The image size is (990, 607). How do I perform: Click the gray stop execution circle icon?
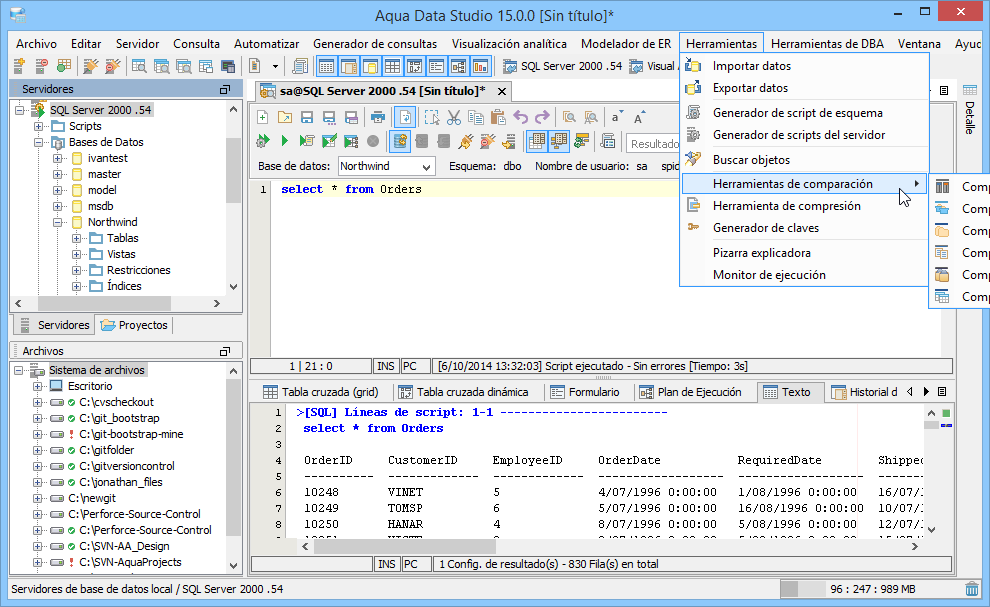point(373,141)
